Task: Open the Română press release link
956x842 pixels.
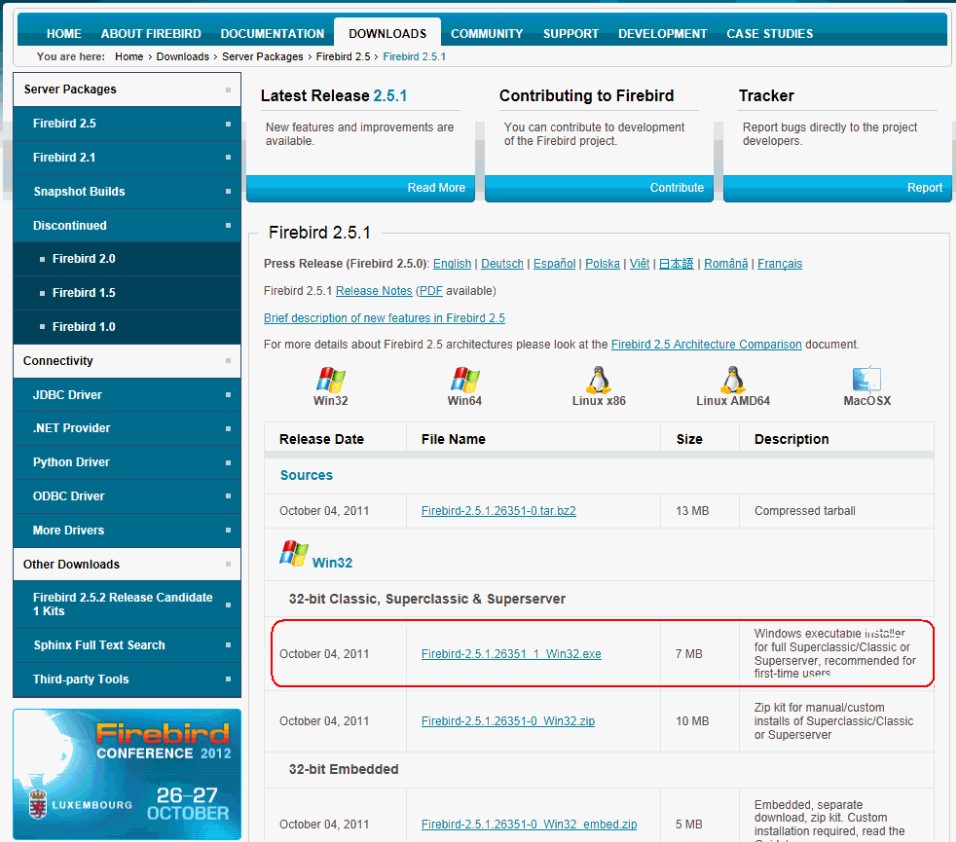Action: click(x=726, y=264)
